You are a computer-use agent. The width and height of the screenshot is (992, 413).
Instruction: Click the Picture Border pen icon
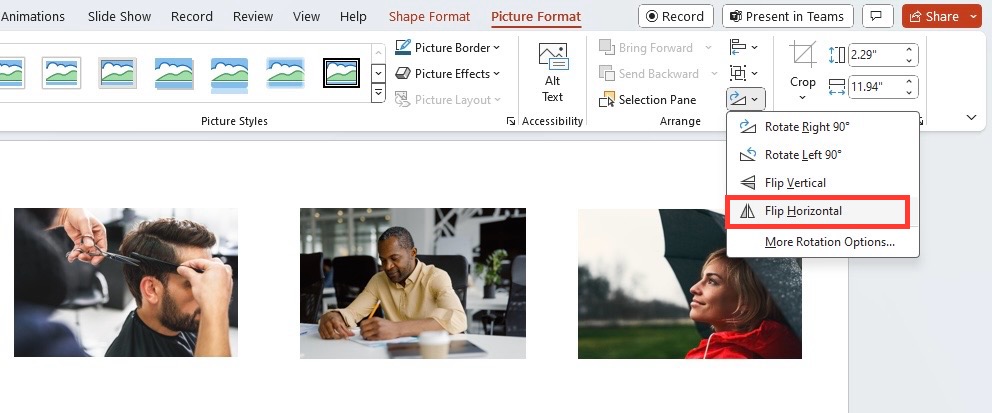coord(403,47)
